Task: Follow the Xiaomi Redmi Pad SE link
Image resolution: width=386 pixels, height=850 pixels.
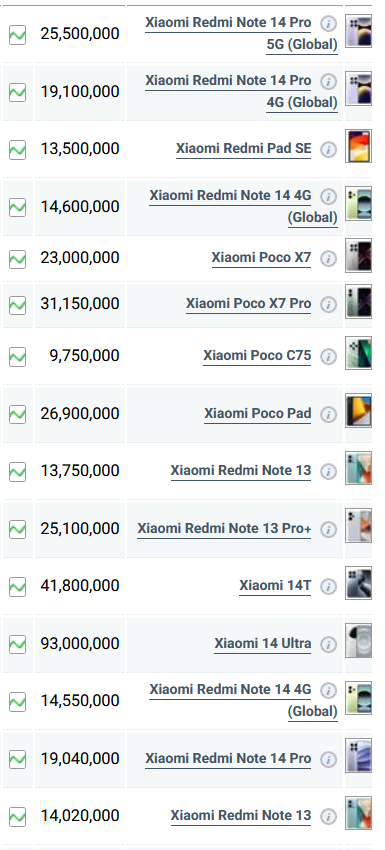Action: (243, 149)
